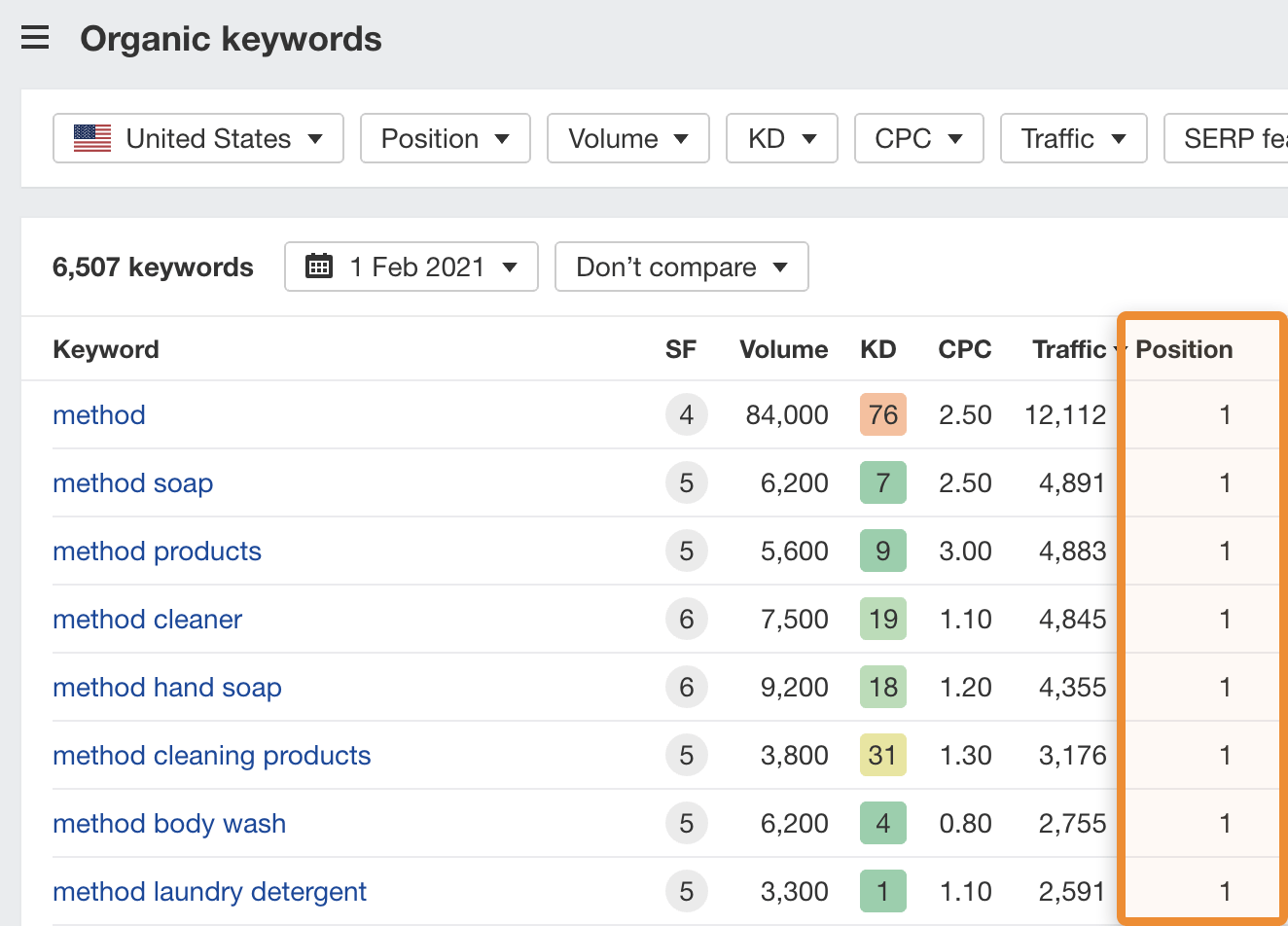Click the green KD swatch for method products
The image size is (1288, 926).
click(x=882, y=551)
